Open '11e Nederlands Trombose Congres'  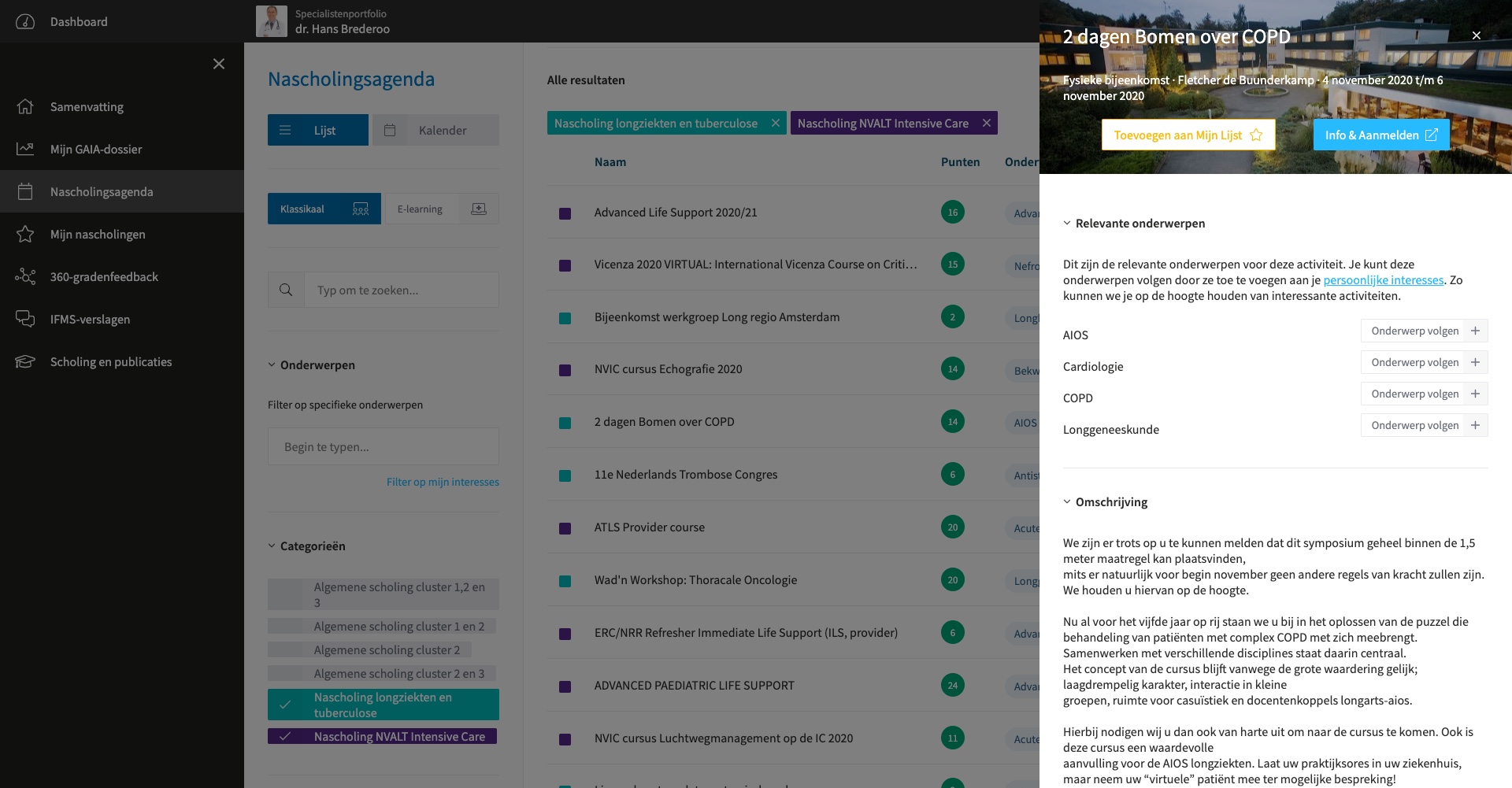pyautogui.click(x=686, y=474)
